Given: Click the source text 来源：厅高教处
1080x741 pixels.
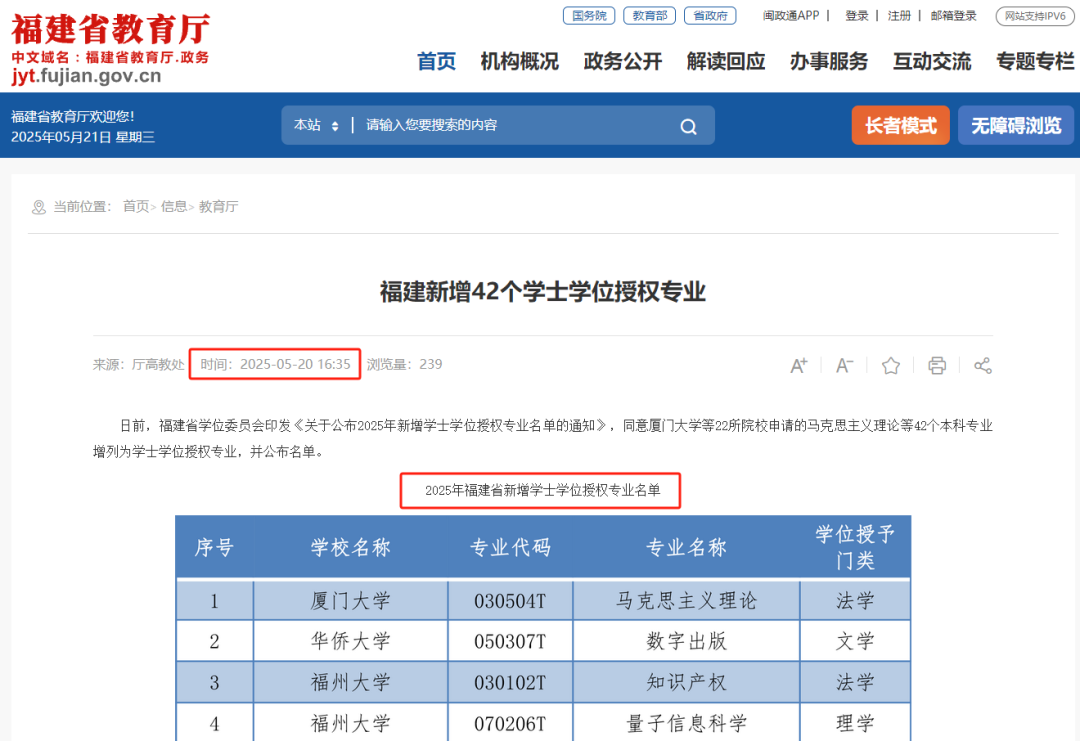Looking at the screenshot, I should 138,364.
